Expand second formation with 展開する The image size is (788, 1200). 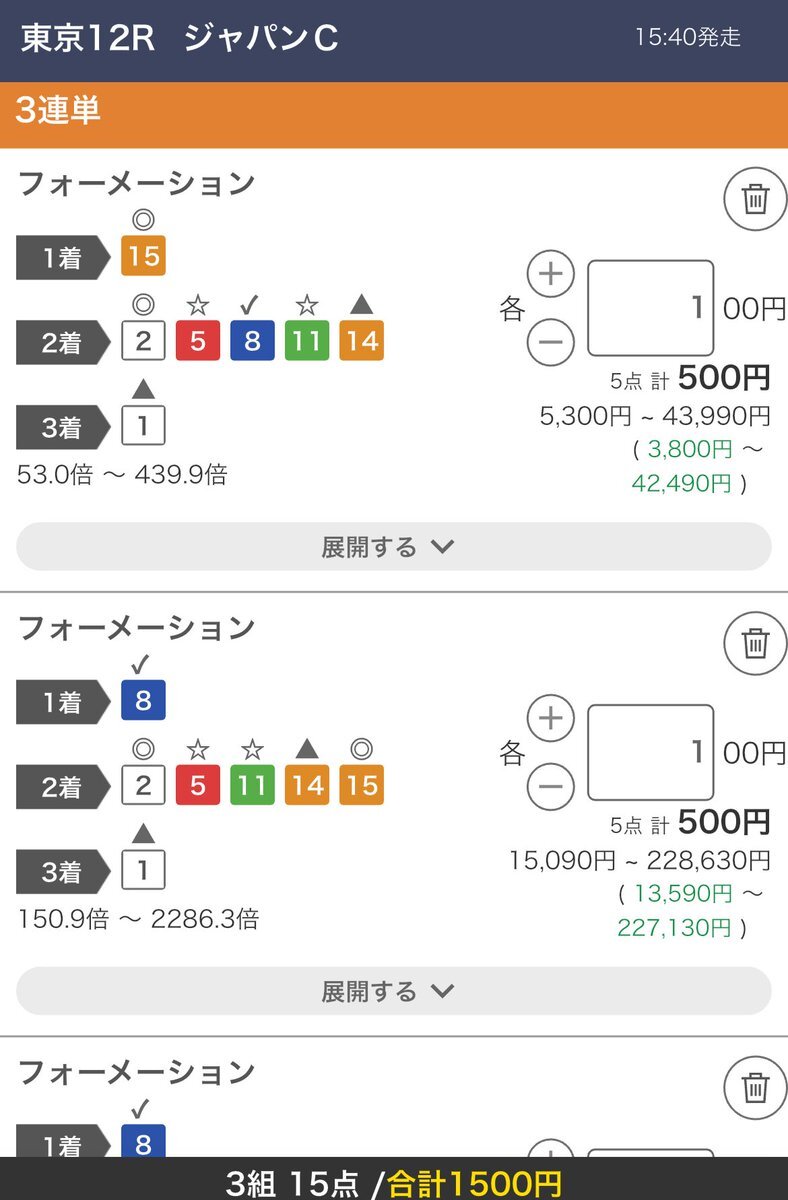coord(394,991)
